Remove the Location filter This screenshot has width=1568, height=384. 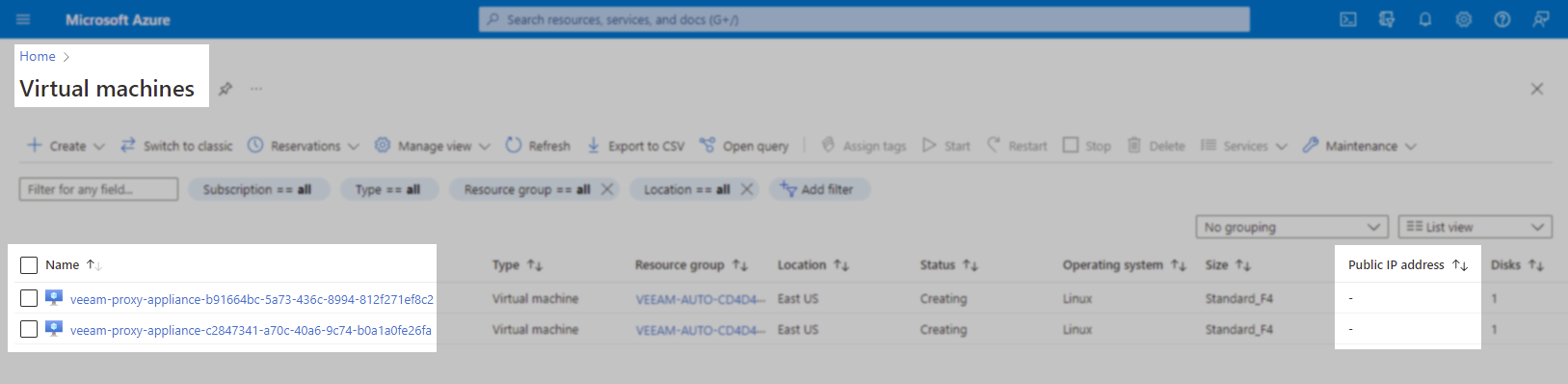[747, 189]
